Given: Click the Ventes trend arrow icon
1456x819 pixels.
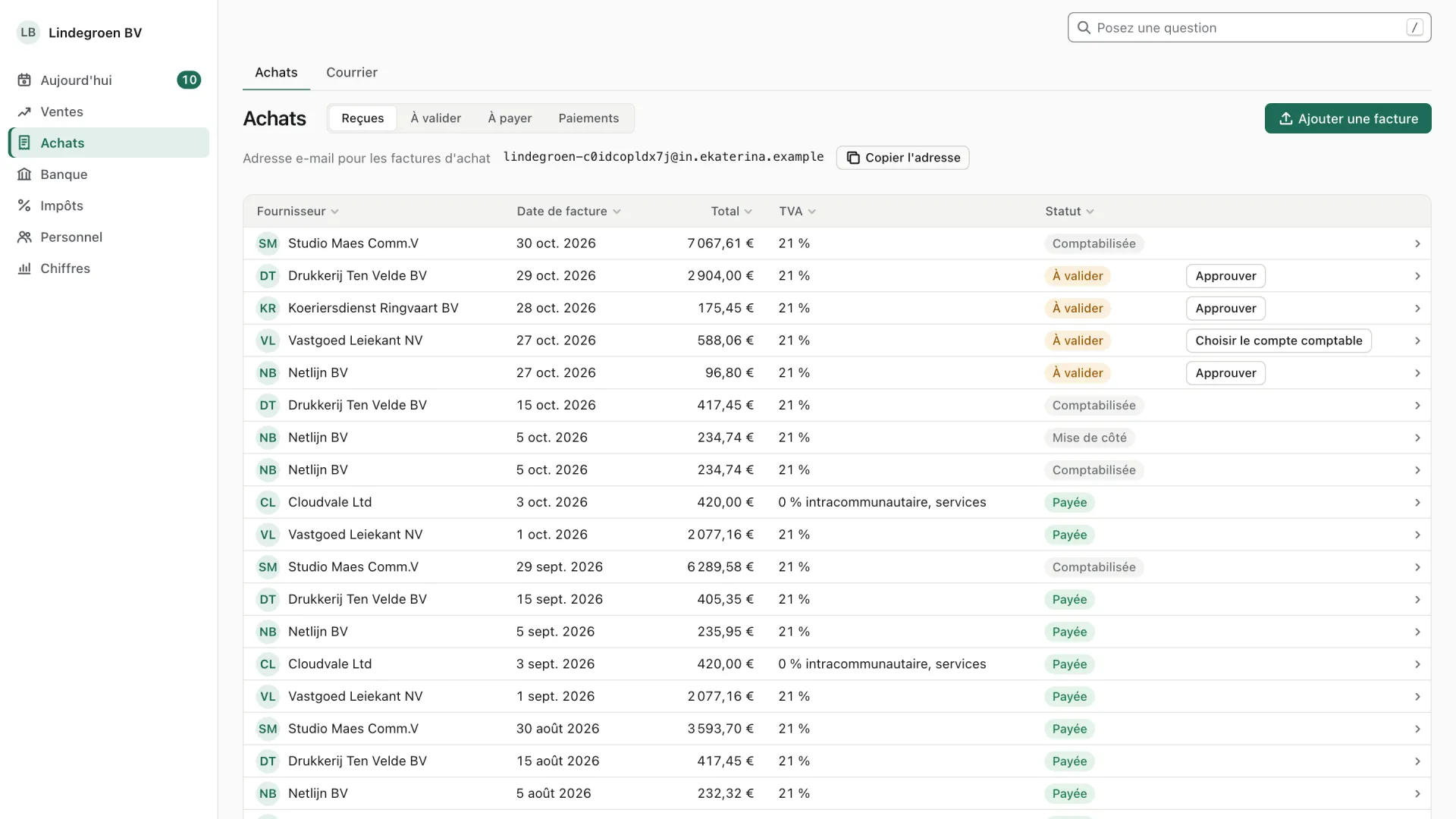Looking at the screenshot, I should tap(24, 111).
